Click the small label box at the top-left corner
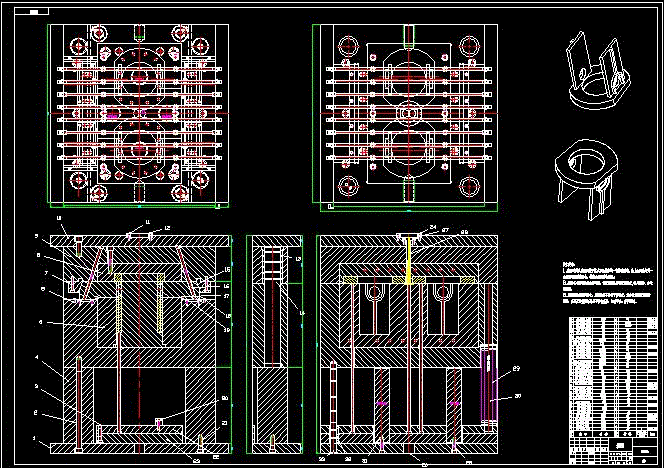The image size is (664, 468). coord(32,11)
